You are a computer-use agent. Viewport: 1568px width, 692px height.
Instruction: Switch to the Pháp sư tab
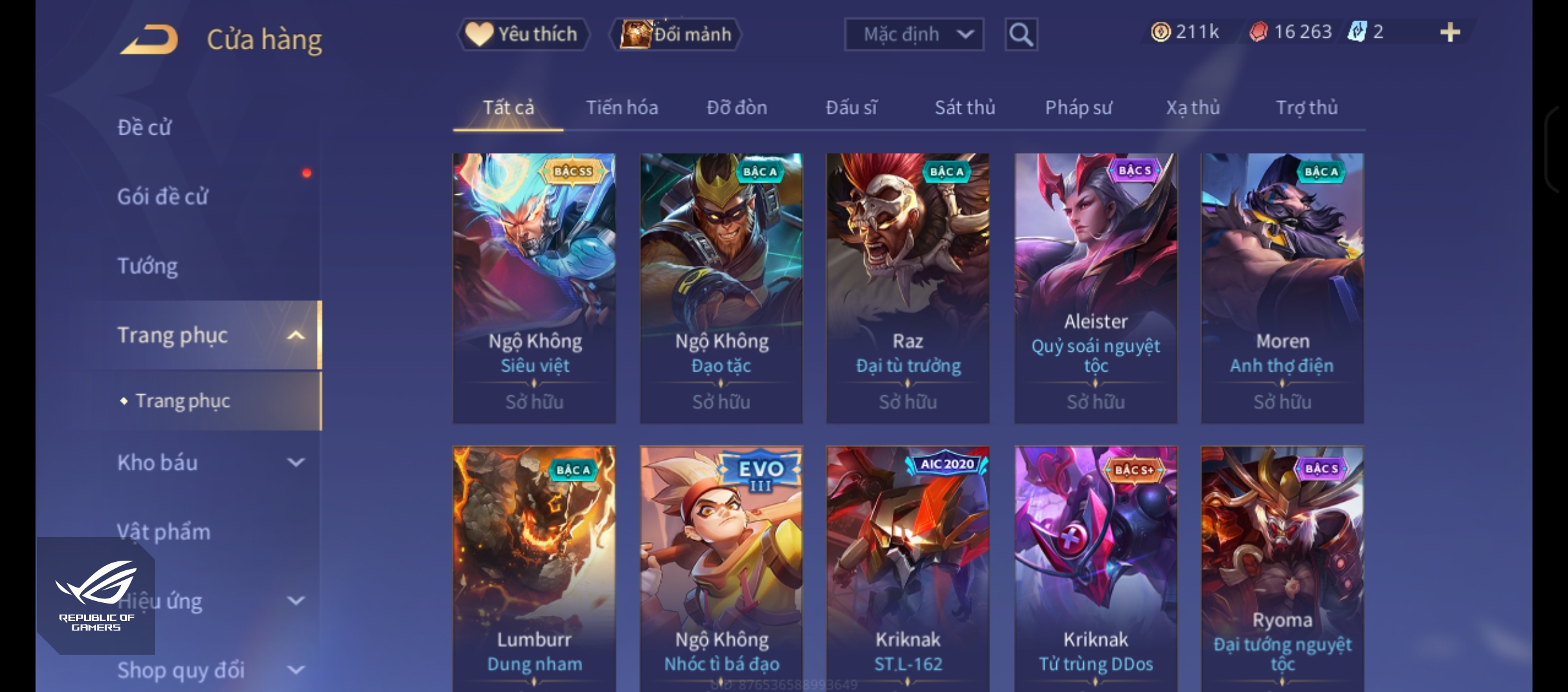point(1079,108)
